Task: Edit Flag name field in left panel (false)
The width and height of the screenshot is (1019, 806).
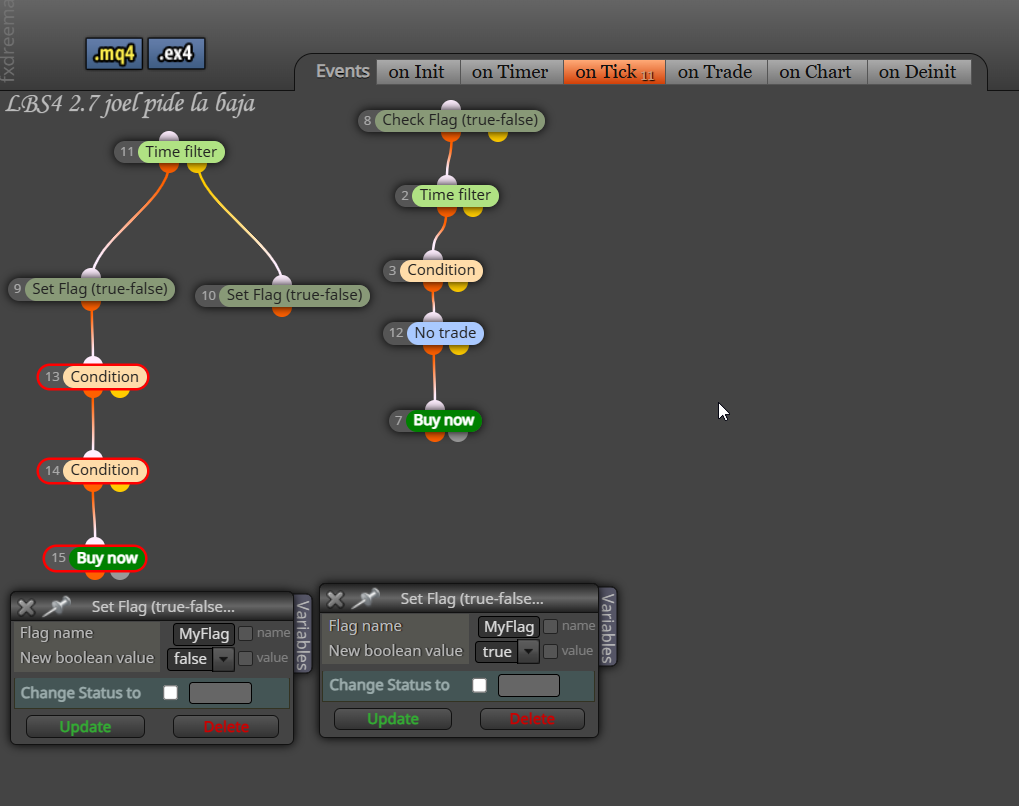Action: [204, 634]
